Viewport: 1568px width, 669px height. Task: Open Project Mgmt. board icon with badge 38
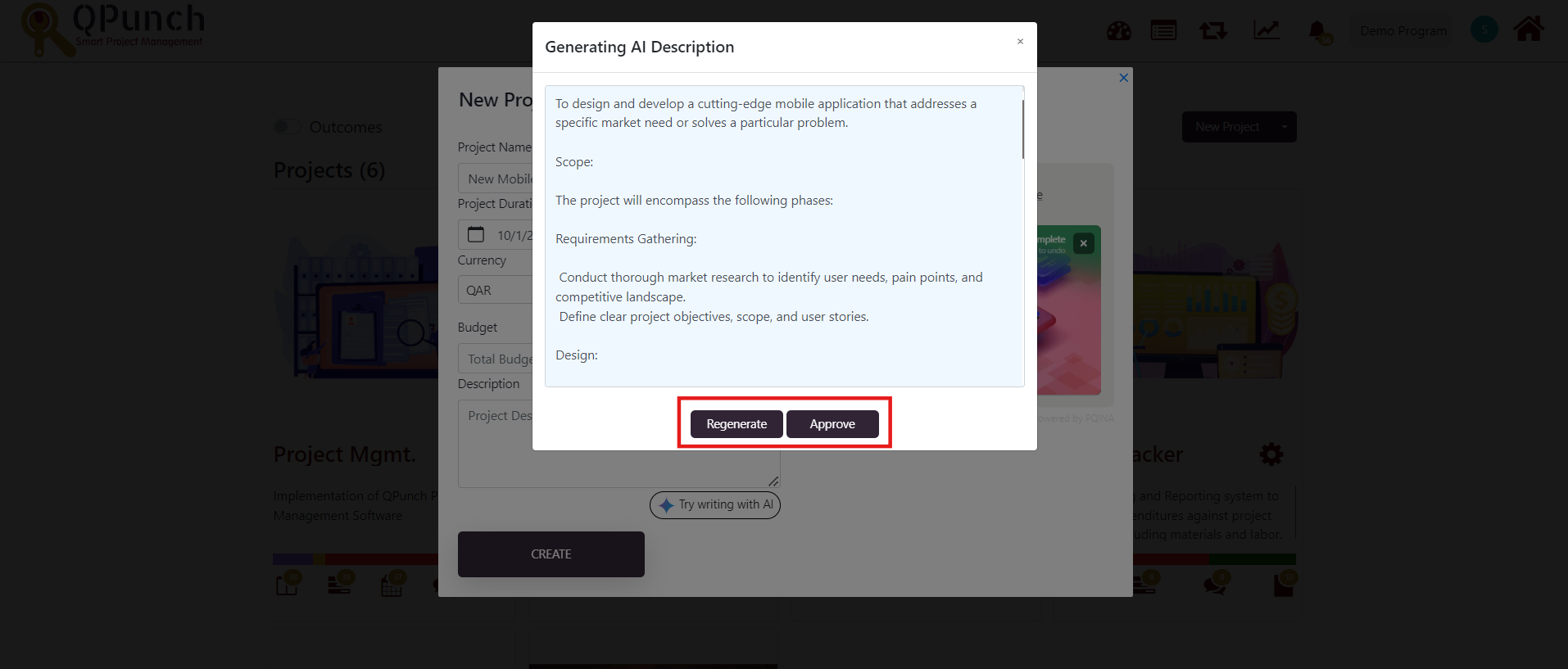[x=288, y=583]
